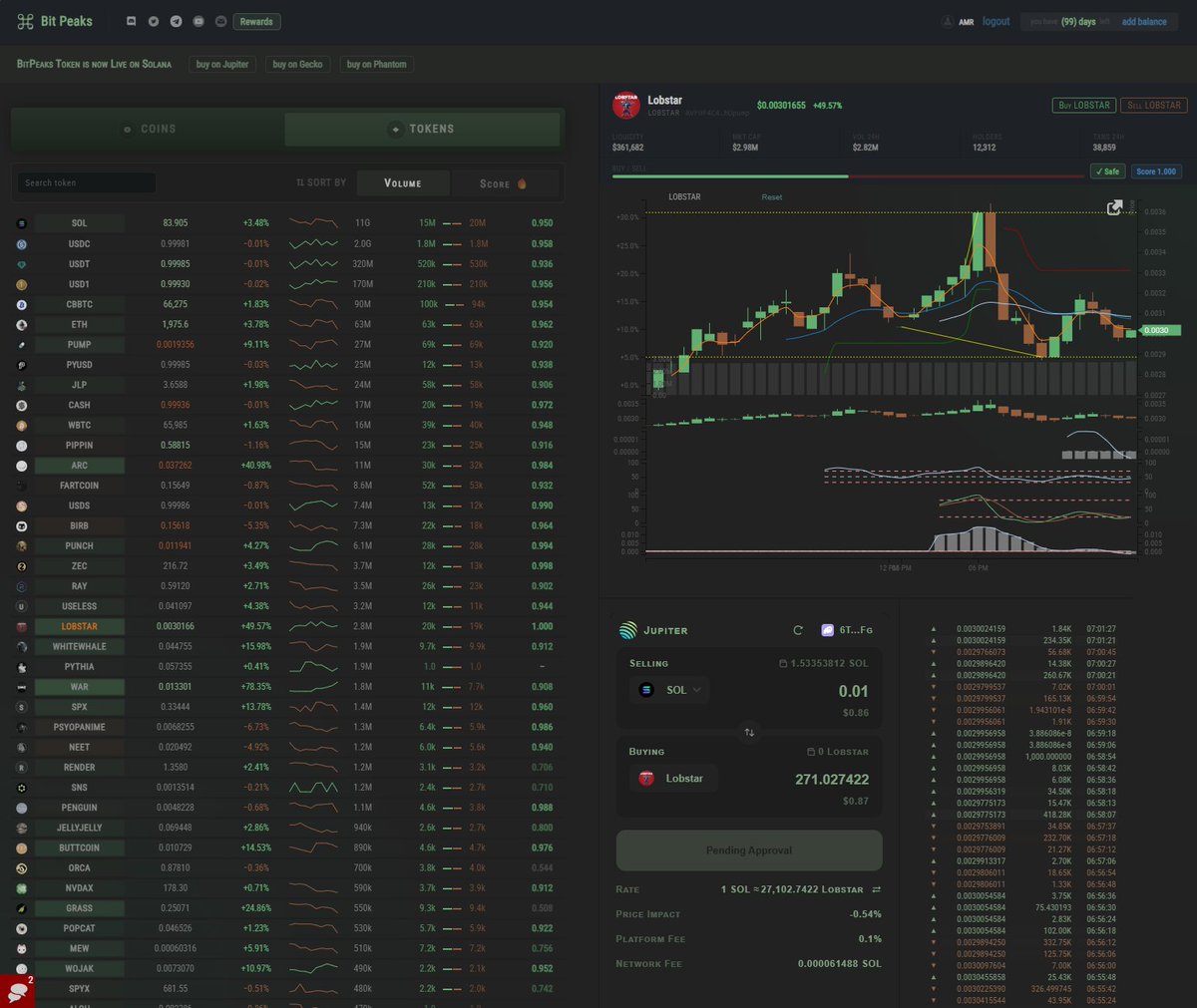The width and height of the screenshot is (1197, 1008).
Task: Click the WOJAK token name
Action: coord(80,969)
